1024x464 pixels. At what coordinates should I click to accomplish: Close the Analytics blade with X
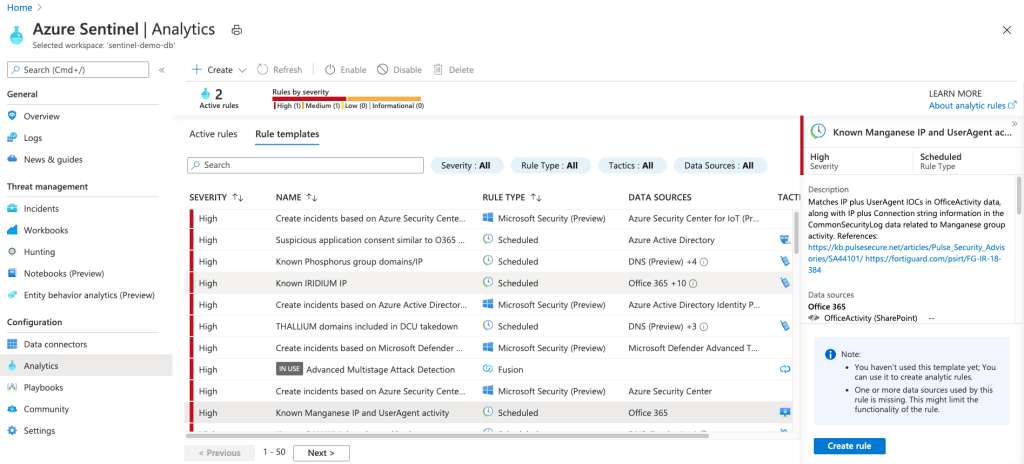click(1005, 31)
